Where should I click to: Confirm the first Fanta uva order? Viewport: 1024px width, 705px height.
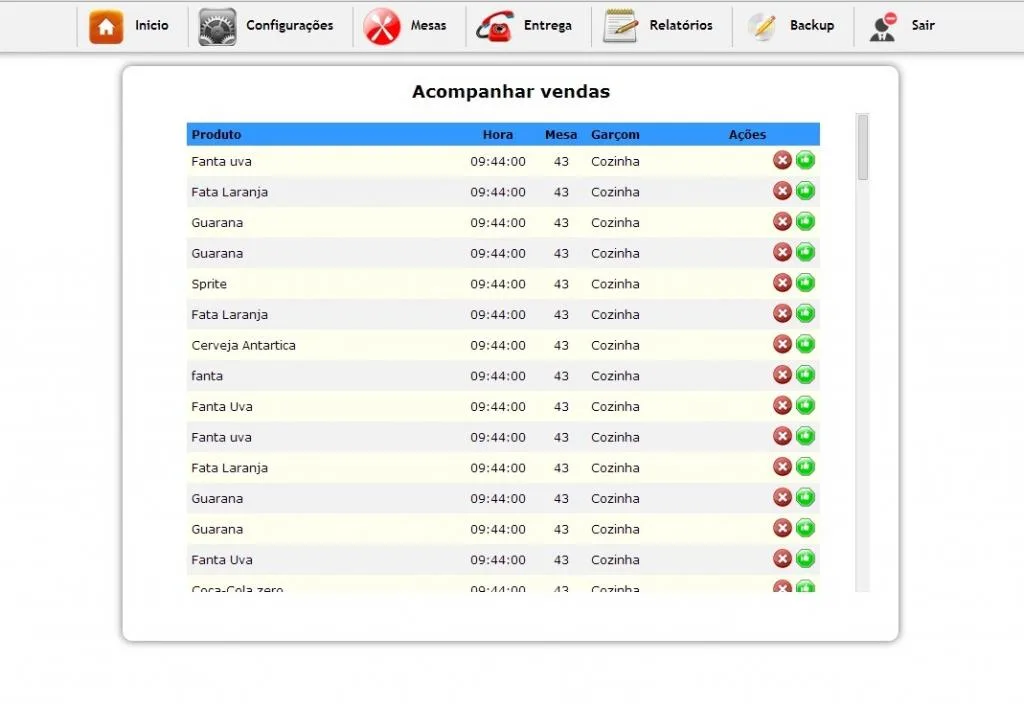(805, 160)
